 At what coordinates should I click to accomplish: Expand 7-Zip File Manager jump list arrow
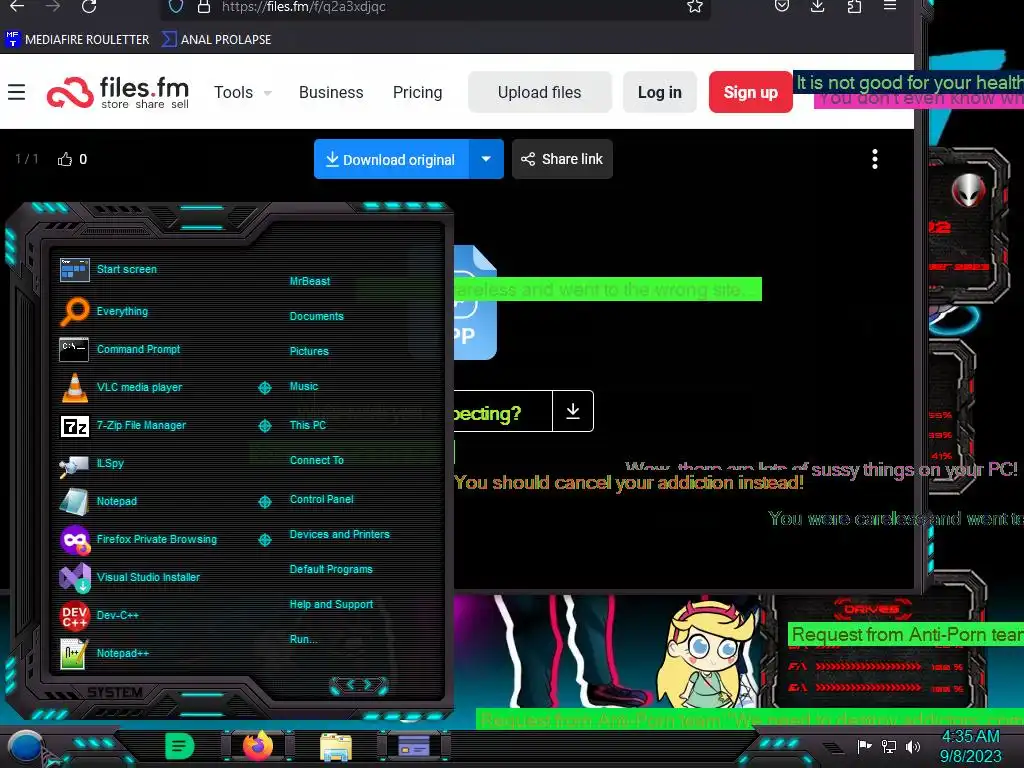pos(264,426)
